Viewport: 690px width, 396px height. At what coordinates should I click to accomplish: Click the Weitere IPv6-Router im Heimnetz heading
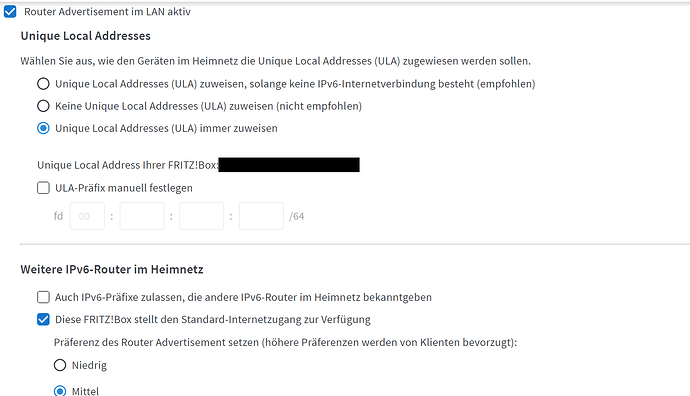click(x=112, y=269)
